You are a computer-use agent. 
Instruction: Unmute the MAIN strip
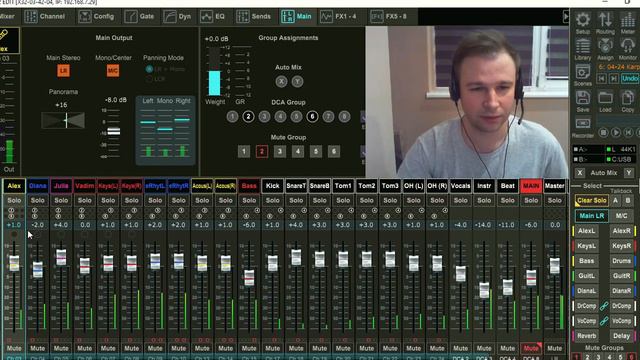(x=531, y=348)
